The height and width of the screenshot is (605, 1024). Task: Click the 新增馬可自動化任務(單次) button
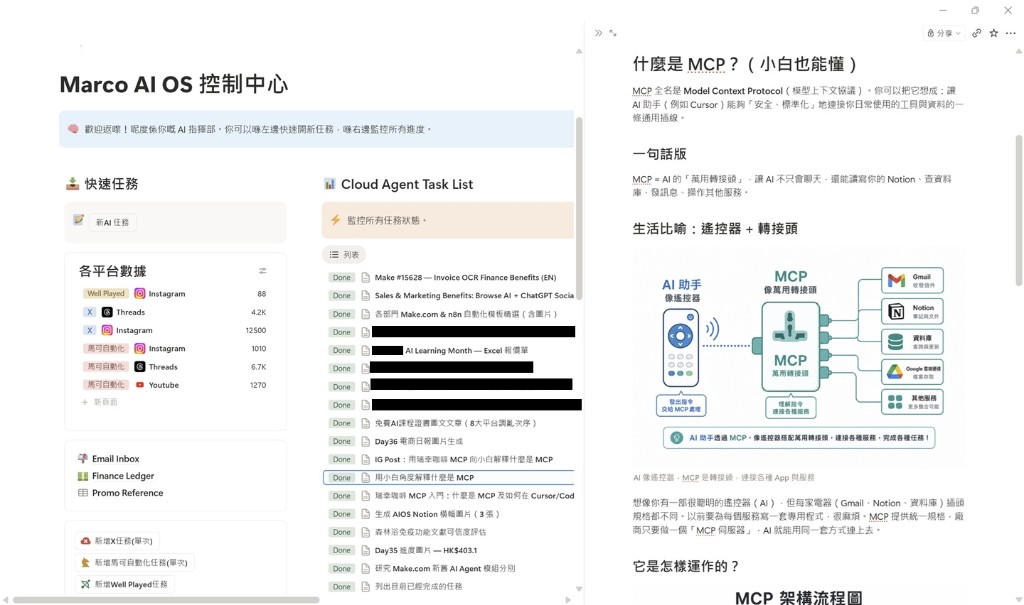click(135, 563)
